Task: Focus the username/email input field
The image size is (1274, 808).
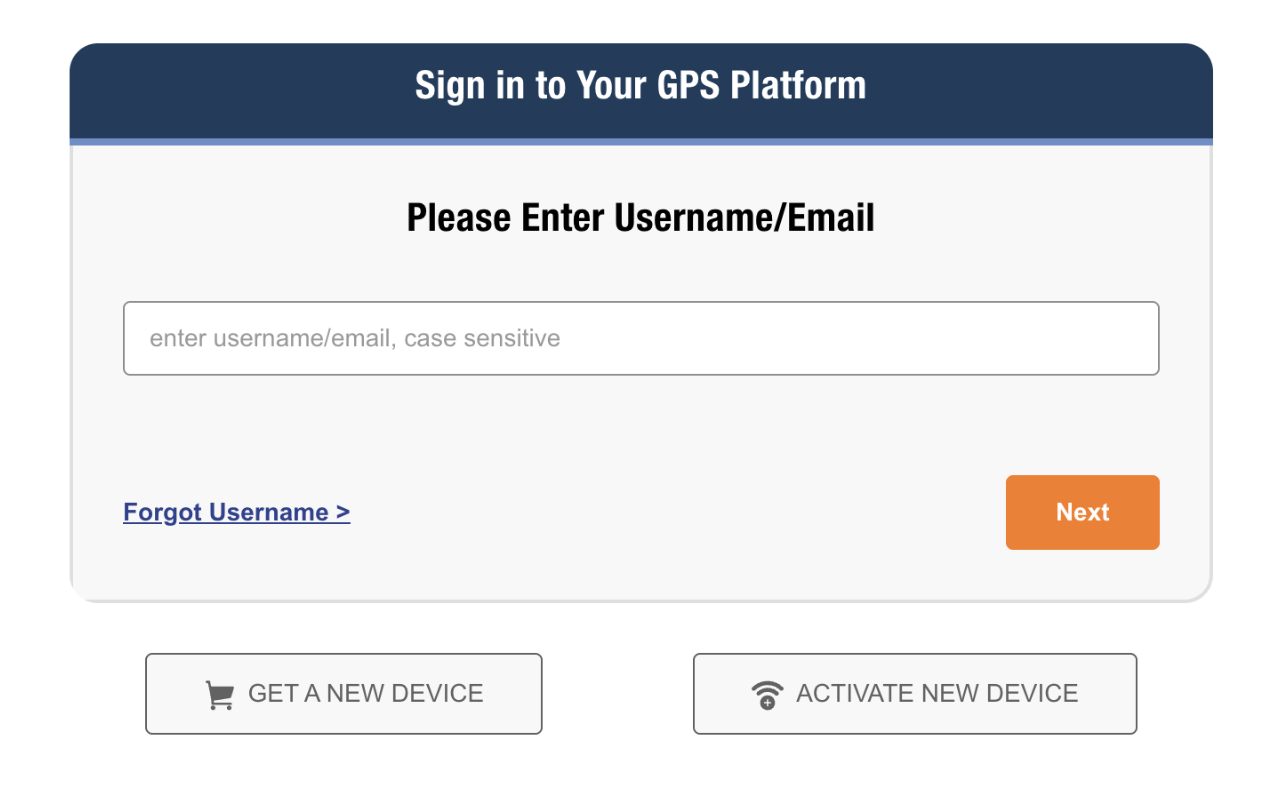Action: 640,339
